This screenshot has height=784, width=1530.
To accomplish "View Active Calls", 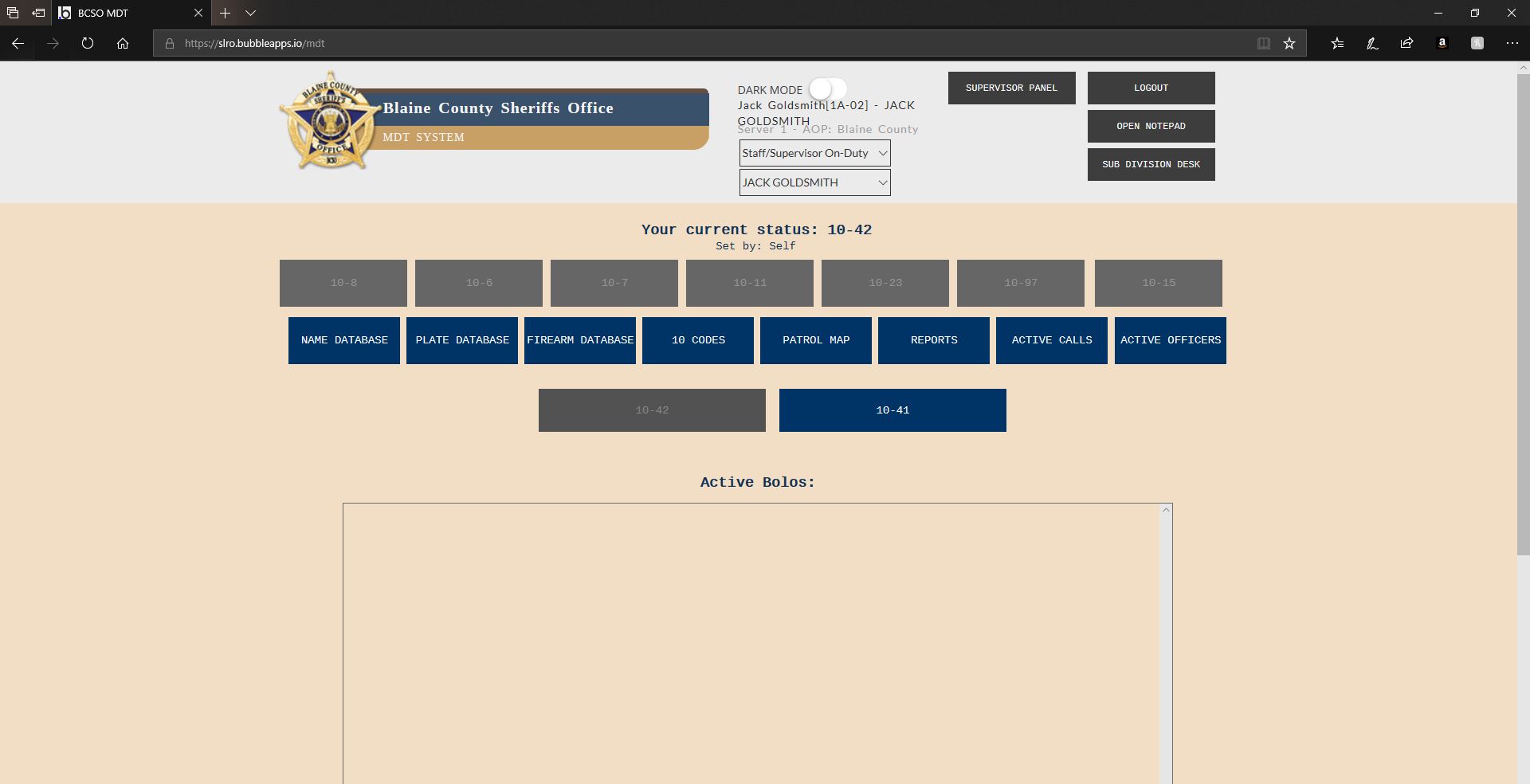I will tap(1052, 341).
